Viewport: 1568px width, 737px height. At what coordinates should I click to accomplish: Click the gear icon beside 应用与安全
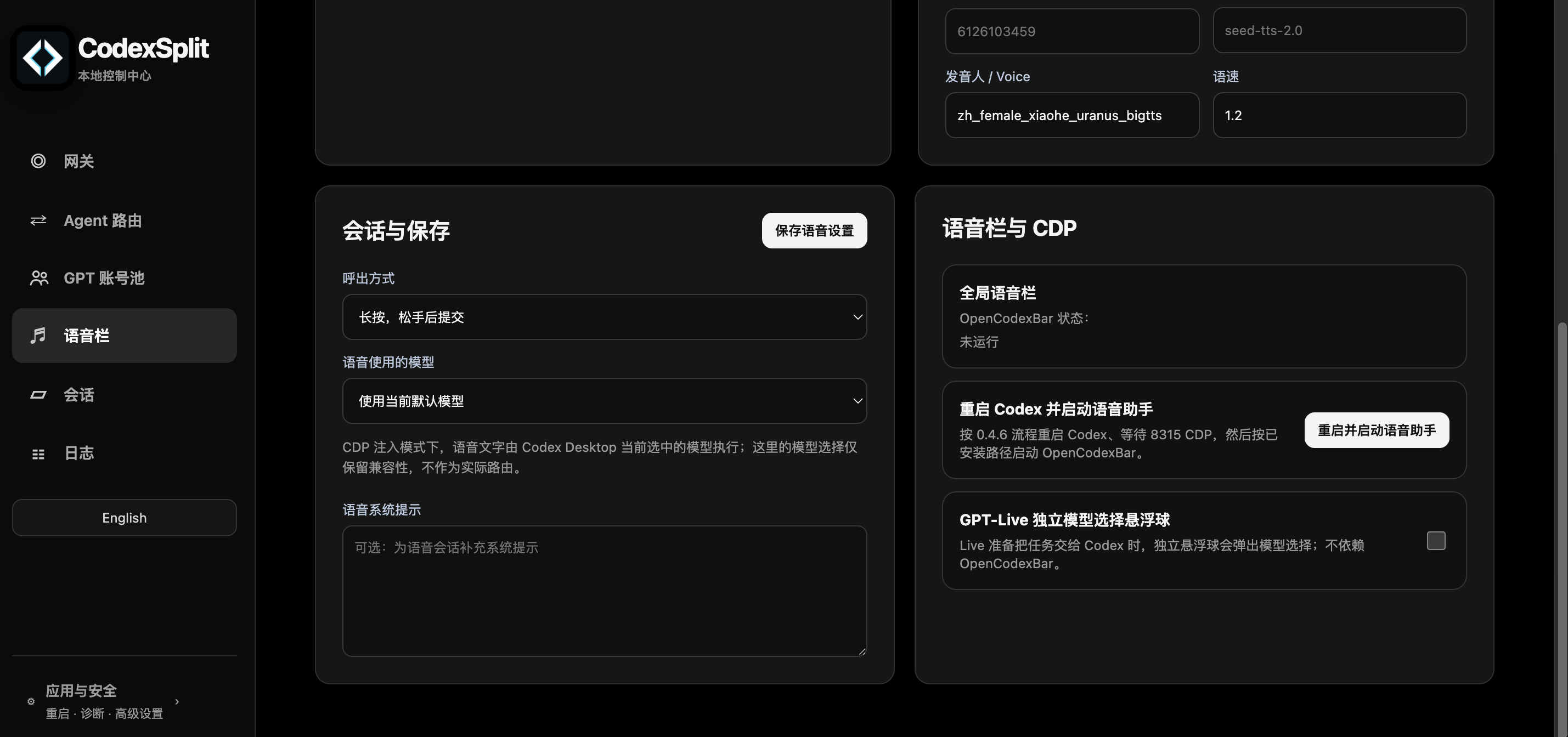coord(31,701)
